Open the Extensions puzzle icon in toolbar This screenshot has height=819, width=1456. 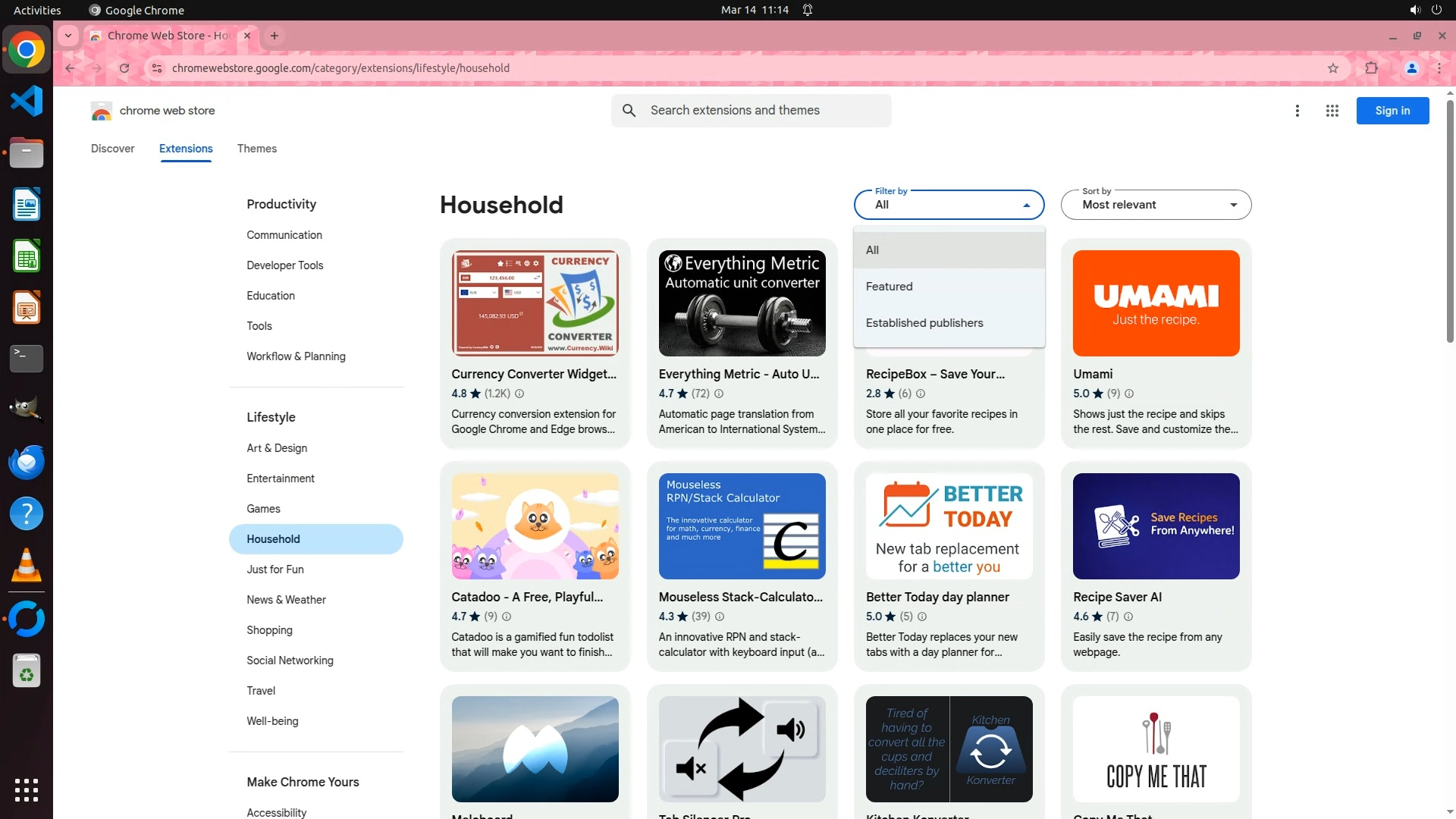click(x=1371, y=68)
